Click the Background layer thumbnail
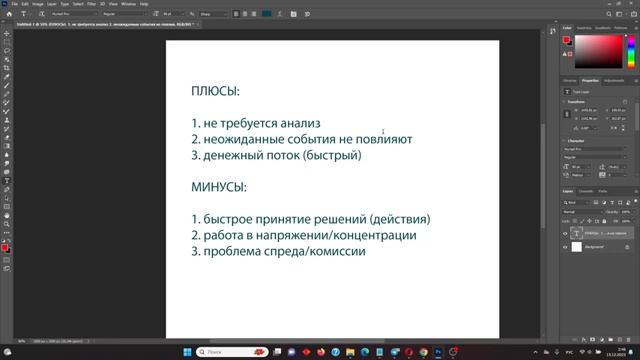The width and height of the screenshot is (640, 360). (x=576, y=247)
